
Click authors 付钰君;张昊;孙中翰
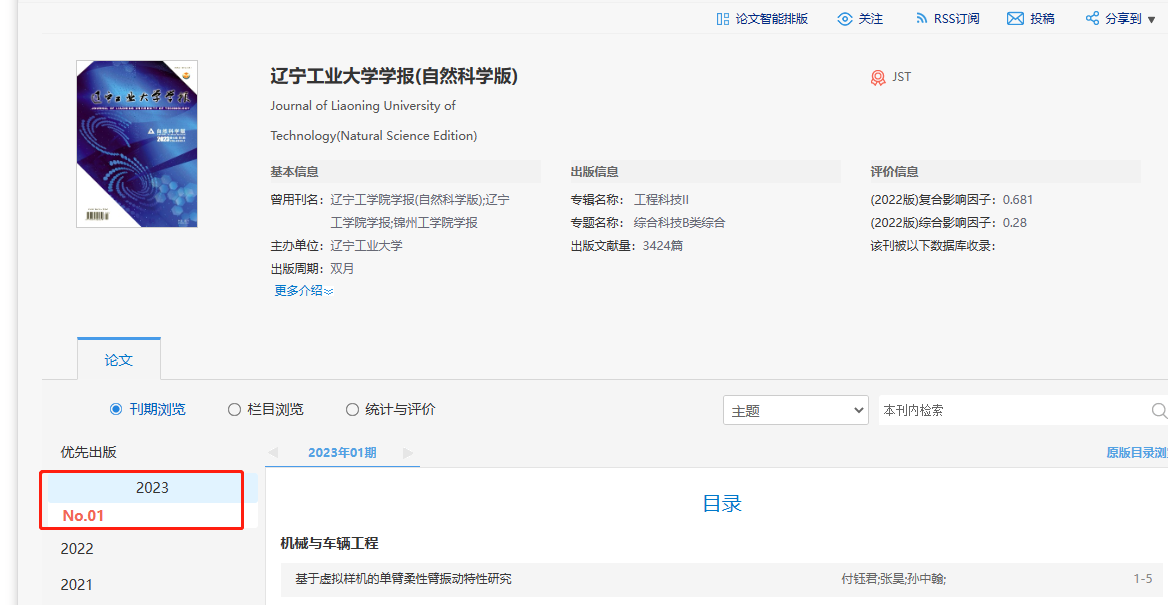894,579
